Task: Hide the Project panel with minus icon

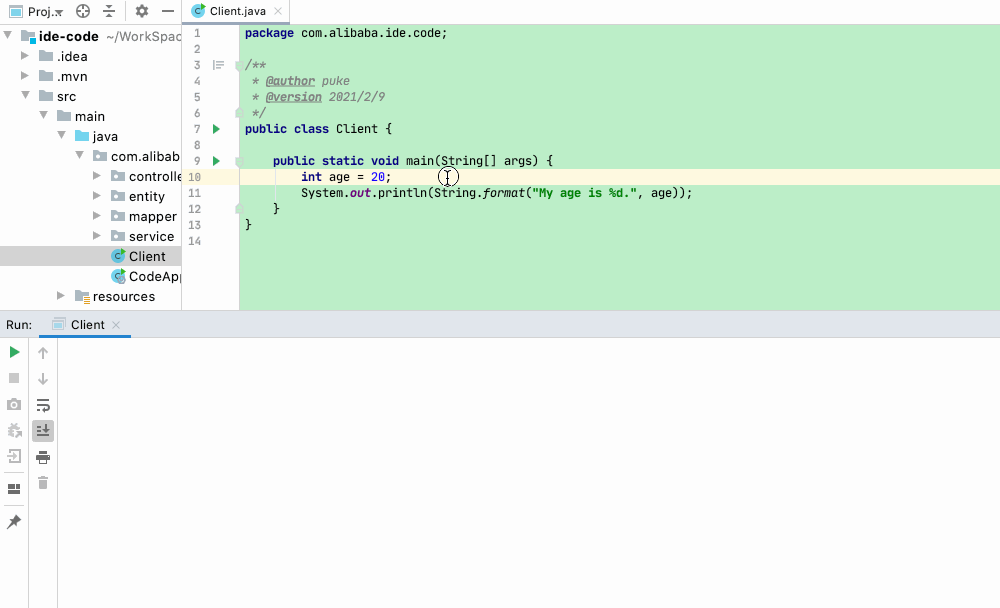Action: [168, 11]
